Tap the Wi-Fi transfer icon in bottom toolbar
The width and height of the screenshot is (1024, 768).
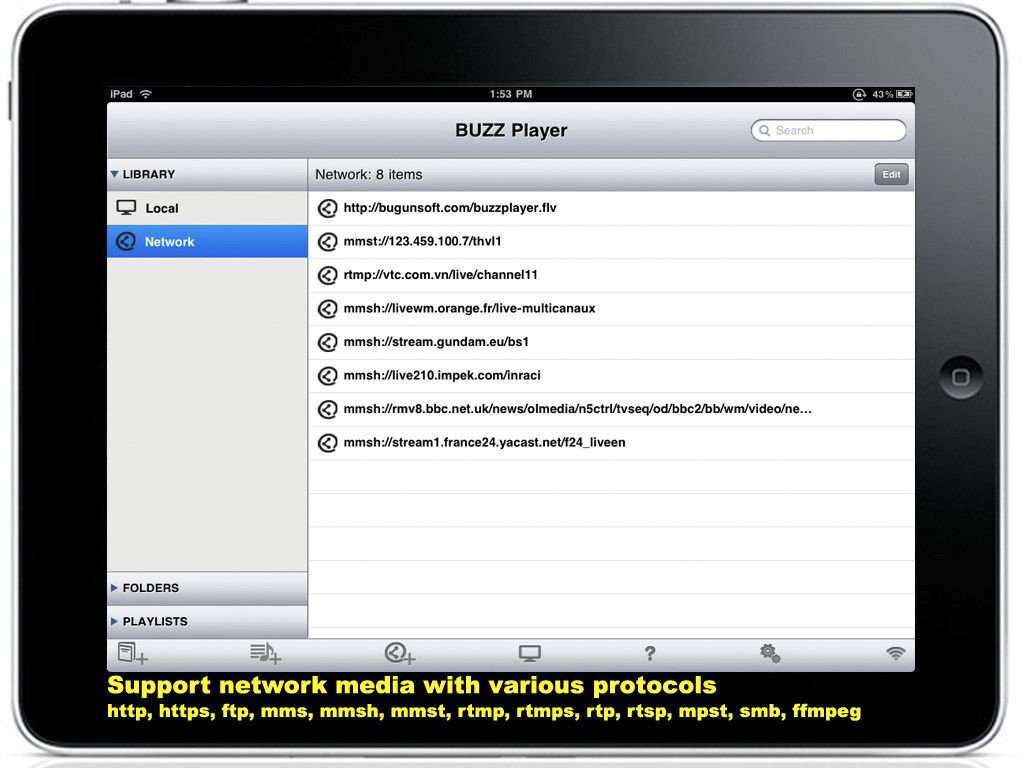click(x=895, y=653)
